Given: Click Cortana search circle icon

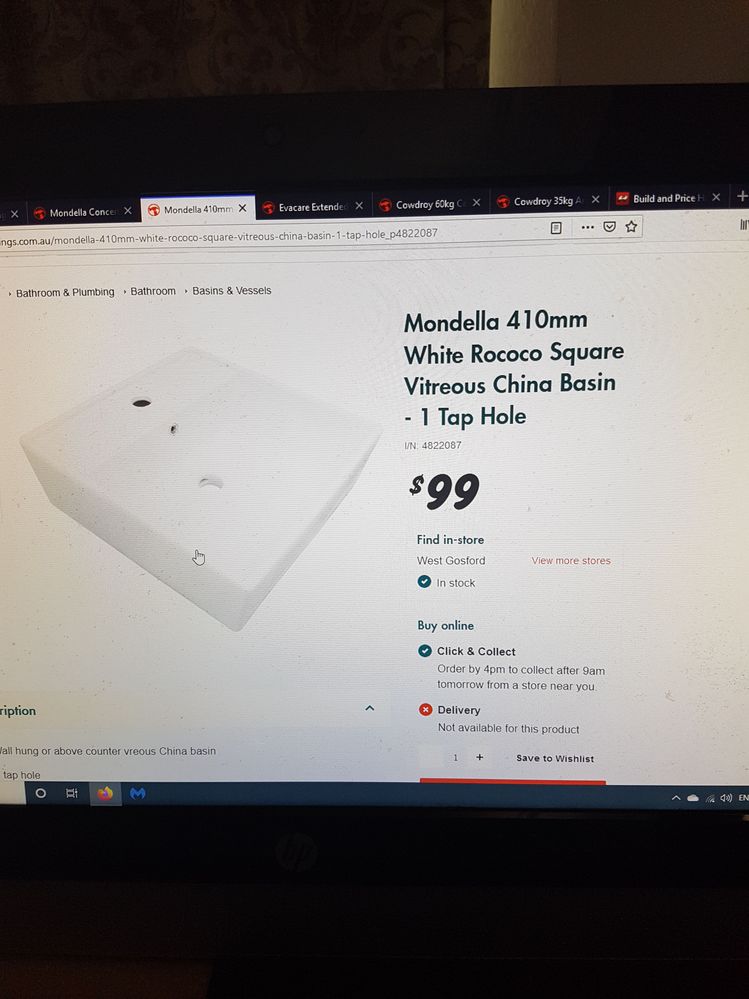Looking at the screenshot, I should pos(40,793).
